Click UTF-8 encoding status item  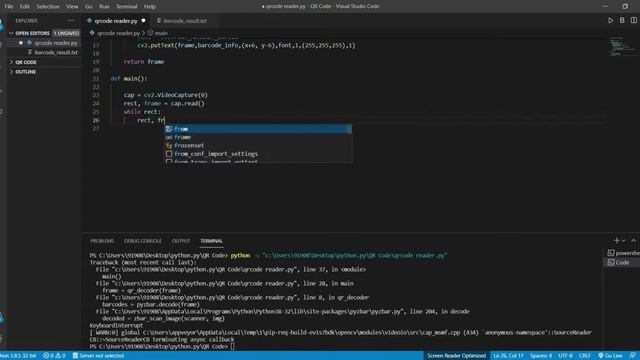(565, 356)
